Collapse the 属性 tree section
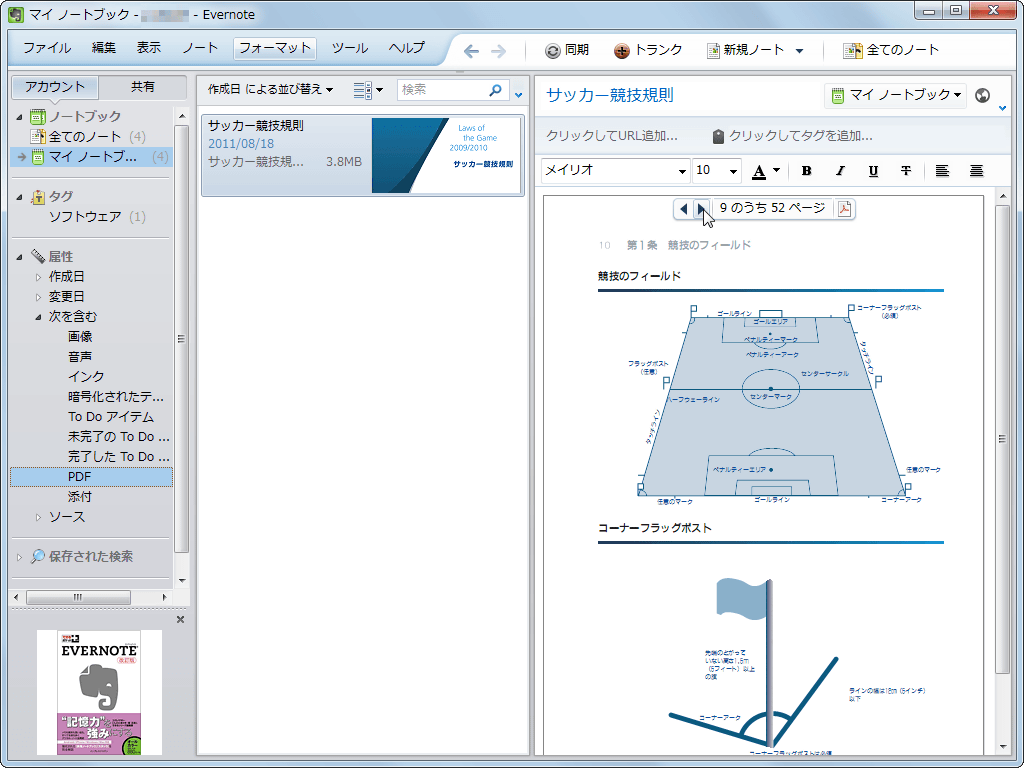1024x768 pixels. tap(19, 257)
